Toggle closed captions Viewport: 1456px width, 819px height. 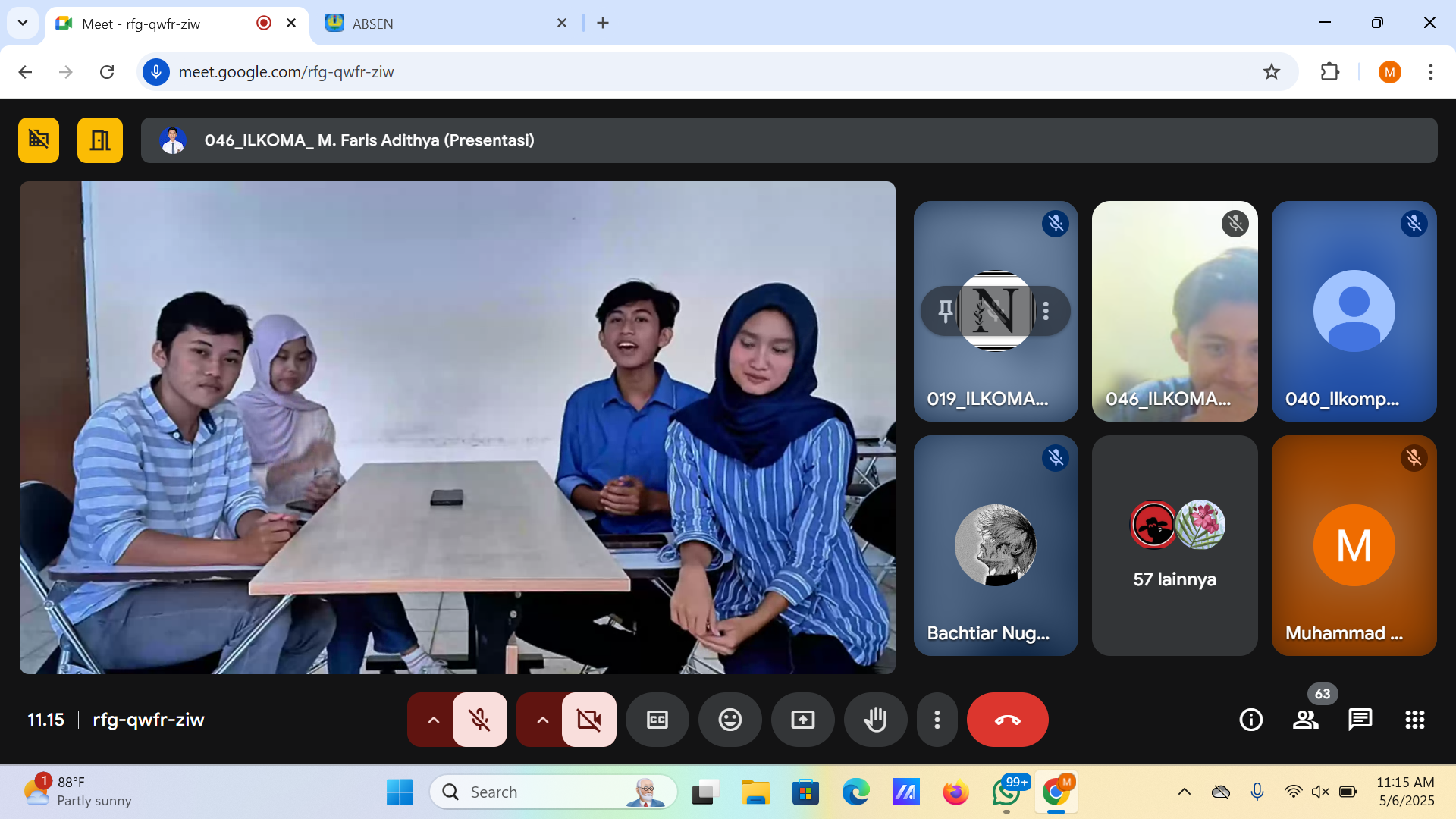coord(657,720)
